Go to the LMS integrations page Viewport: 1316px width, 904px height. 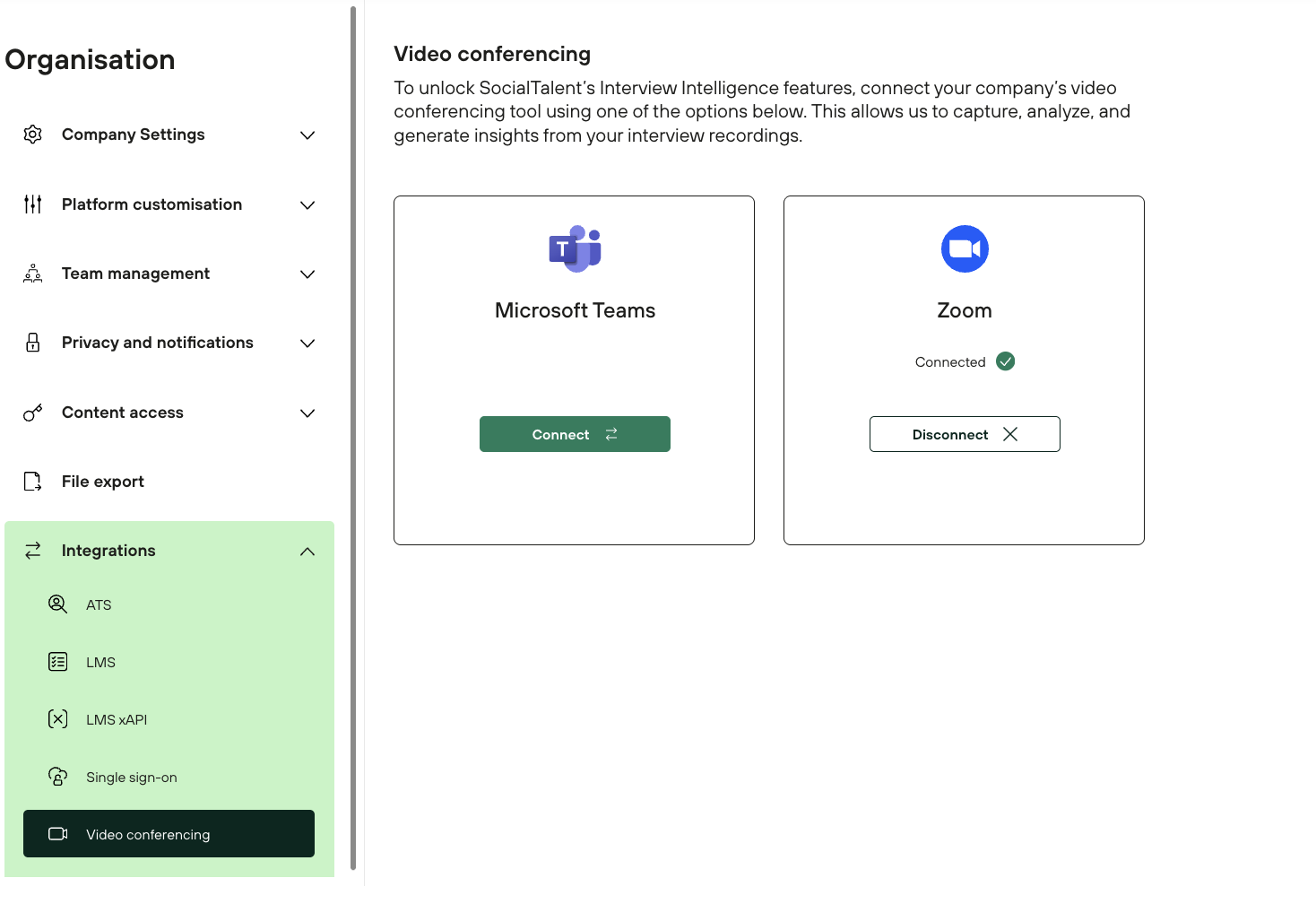169,662
